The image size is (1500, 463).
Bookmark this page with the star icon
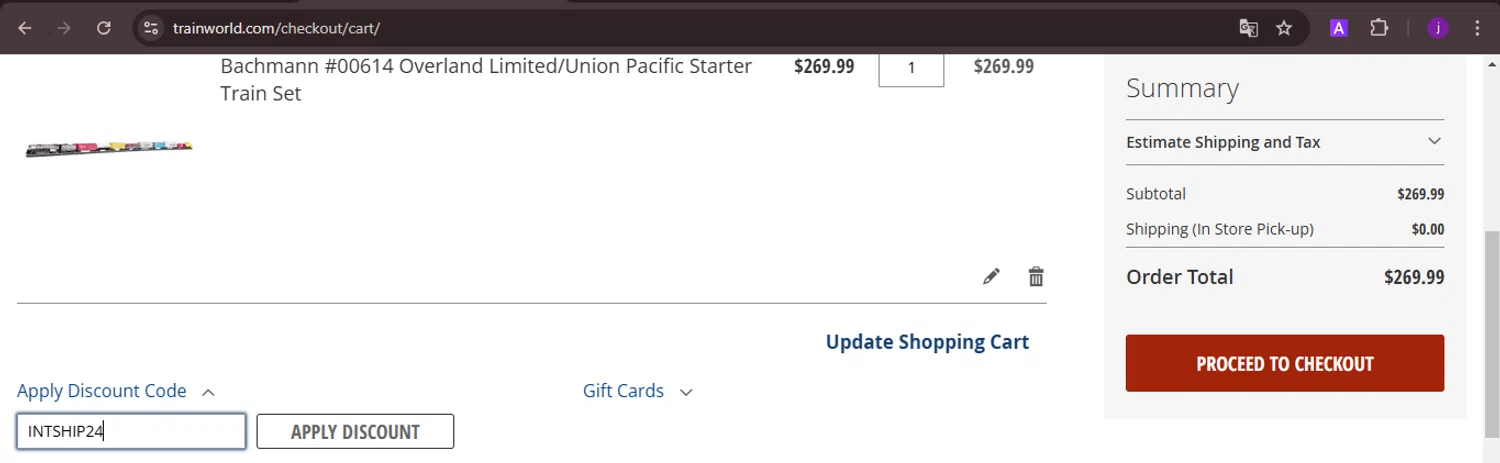(x=1284, y=28)
